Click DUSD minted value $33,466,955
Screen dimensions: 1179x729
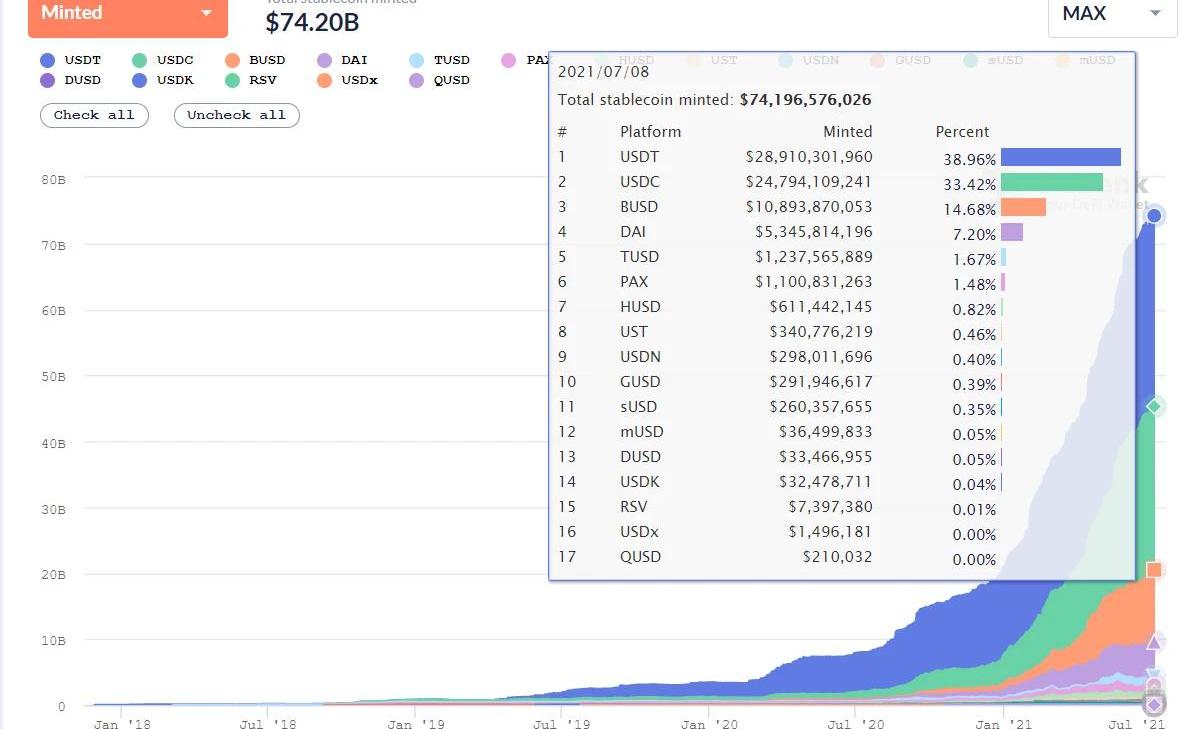tap(826, 457)
